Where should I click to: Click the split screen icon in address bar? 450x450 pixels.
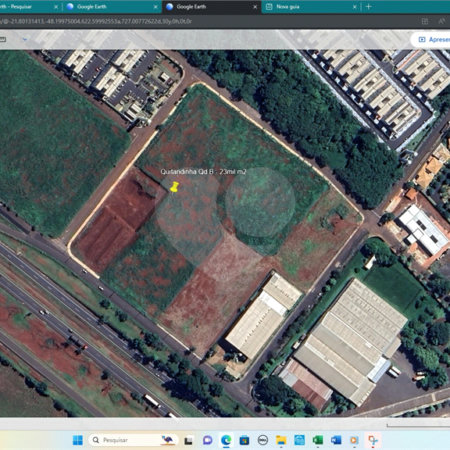pos(425,21)
